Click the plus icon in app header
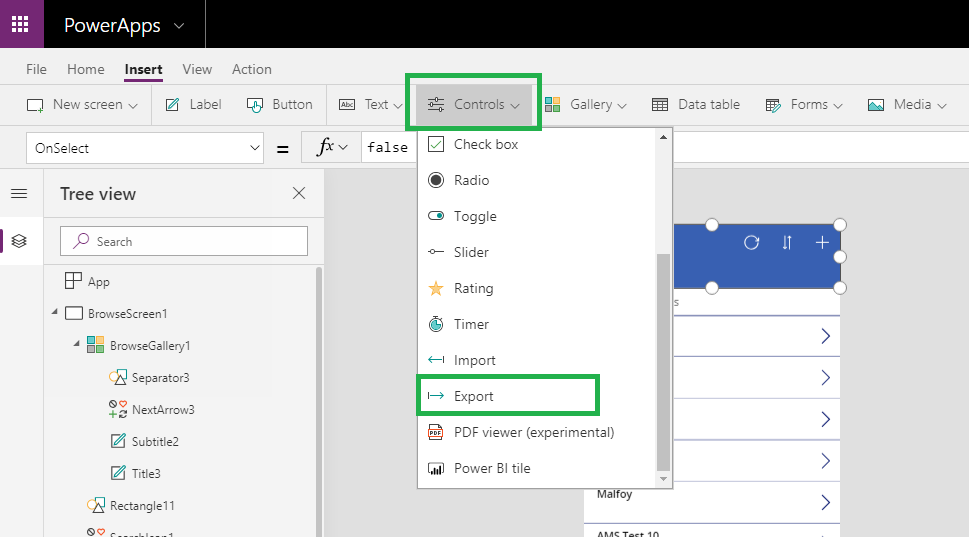 pos(822,243)
